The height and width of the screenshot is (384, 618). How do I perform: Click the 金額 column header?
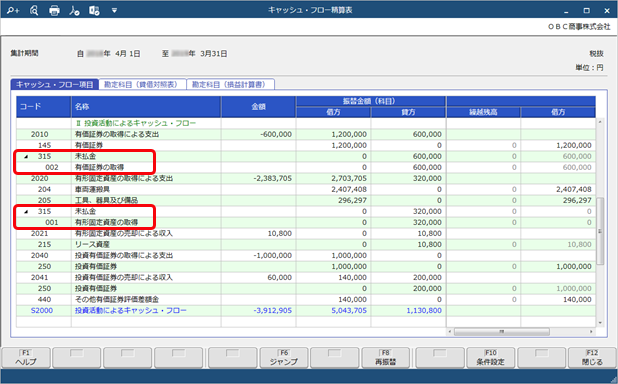coord(259,106)
